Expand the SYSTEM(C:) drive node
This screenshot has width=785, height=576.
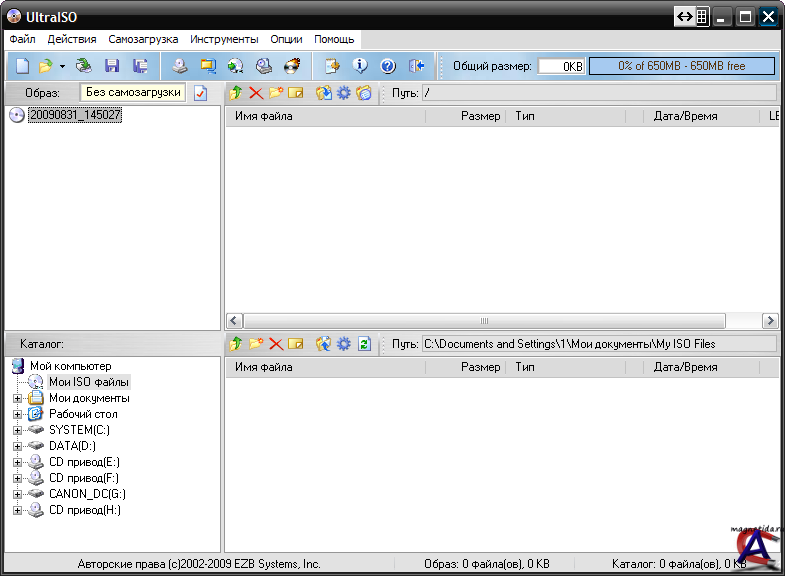17,430
